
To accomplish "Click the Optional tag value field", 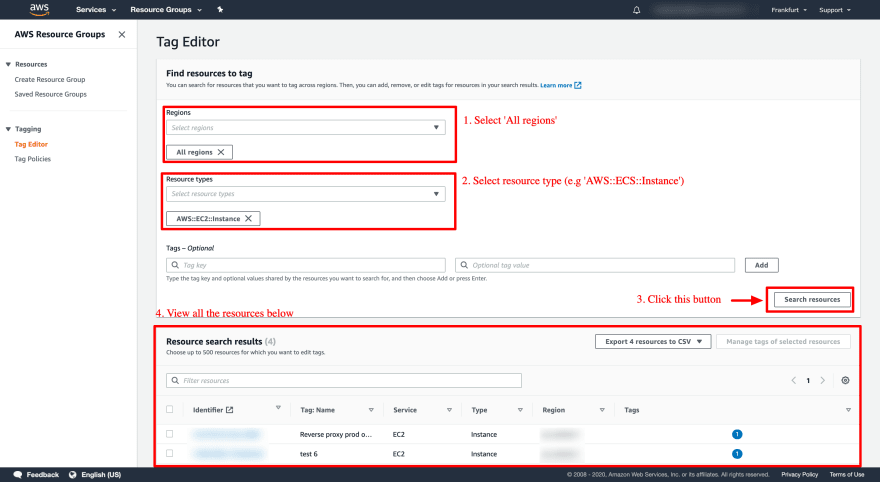I will [x=595, y=265].
